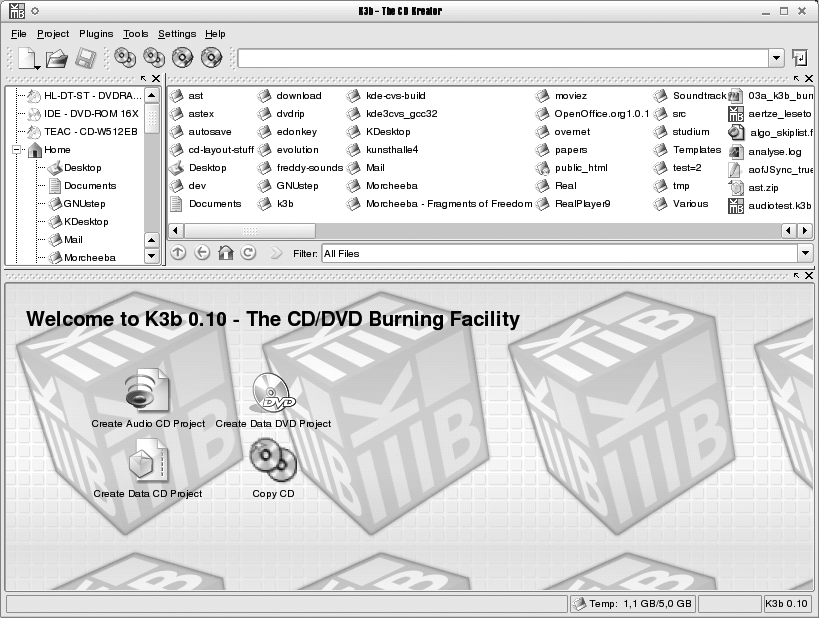Select the freddy-sounds folder
The width and height of the screenshot is (819, 618).
(x=300, y=168)
